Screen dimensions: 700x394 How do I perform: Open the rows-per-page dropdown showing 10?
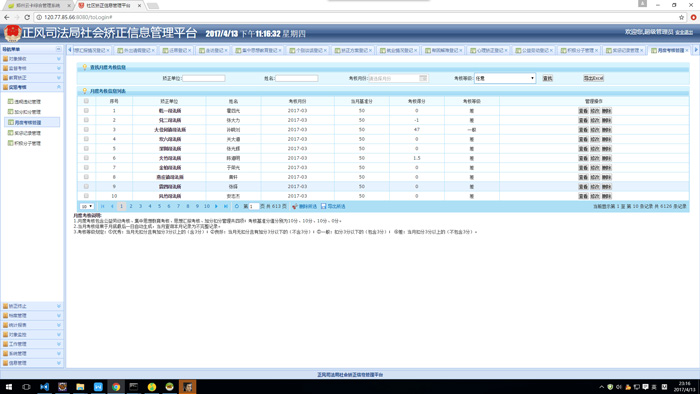[x=87, y=206]
